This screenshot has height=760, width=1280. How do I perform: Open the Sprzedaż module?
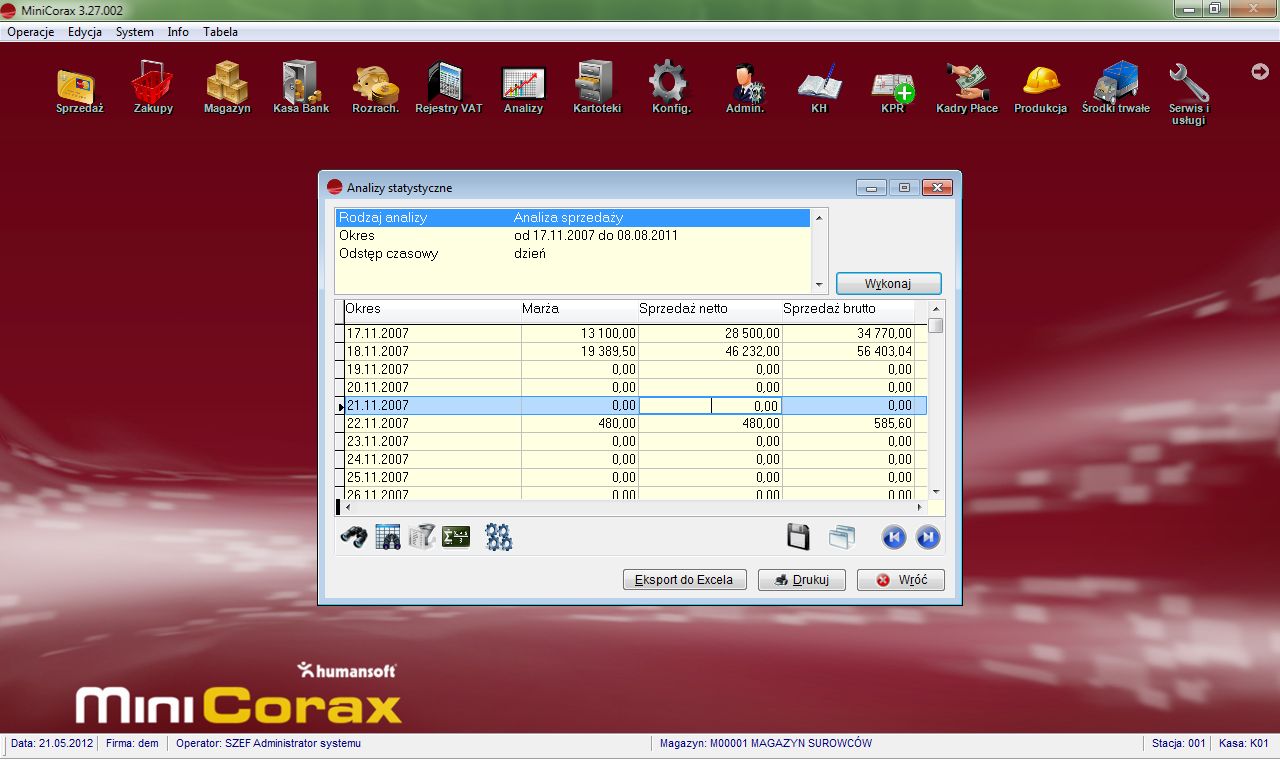pyautogui.click(x=79, y=89)
